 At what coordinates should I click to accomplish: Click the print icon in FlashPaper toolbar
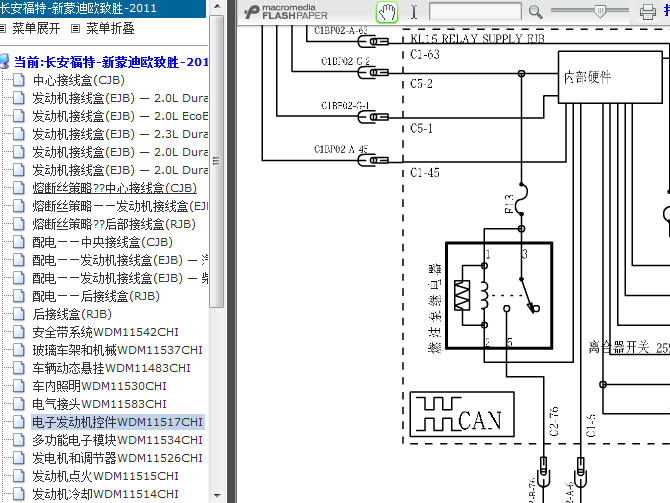click(x=647, y=12)
